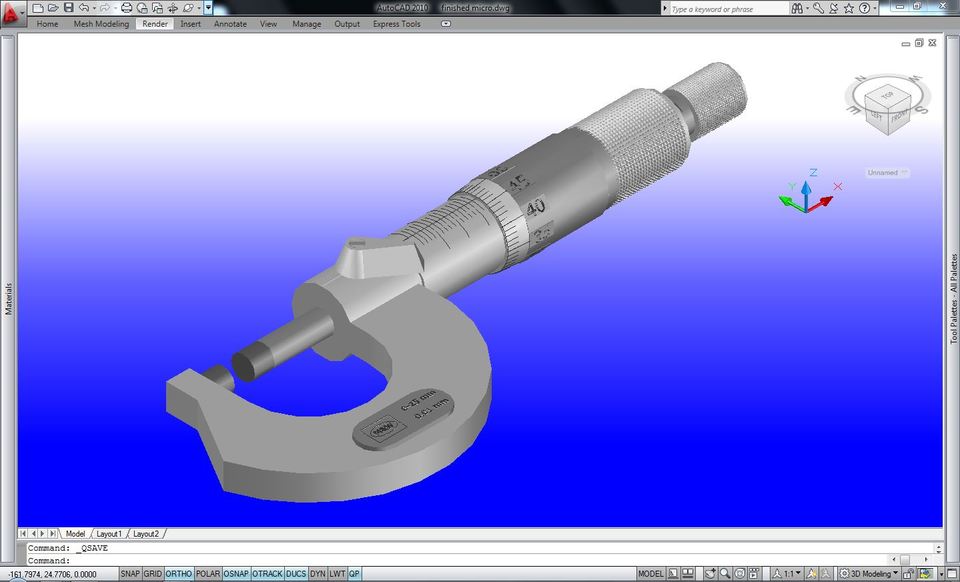Open the Zoom tool in status bar

724,573
